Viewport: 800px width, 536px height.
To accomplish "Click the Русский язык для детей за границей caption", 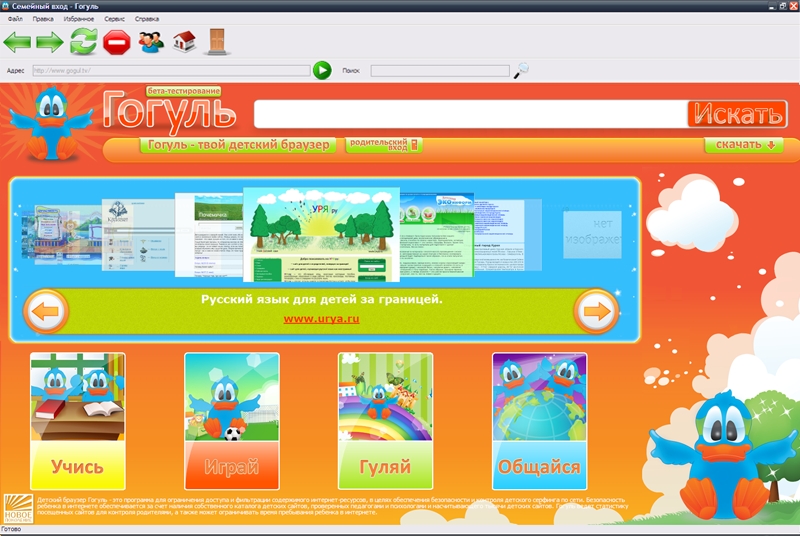I will (x=321, y=299).
